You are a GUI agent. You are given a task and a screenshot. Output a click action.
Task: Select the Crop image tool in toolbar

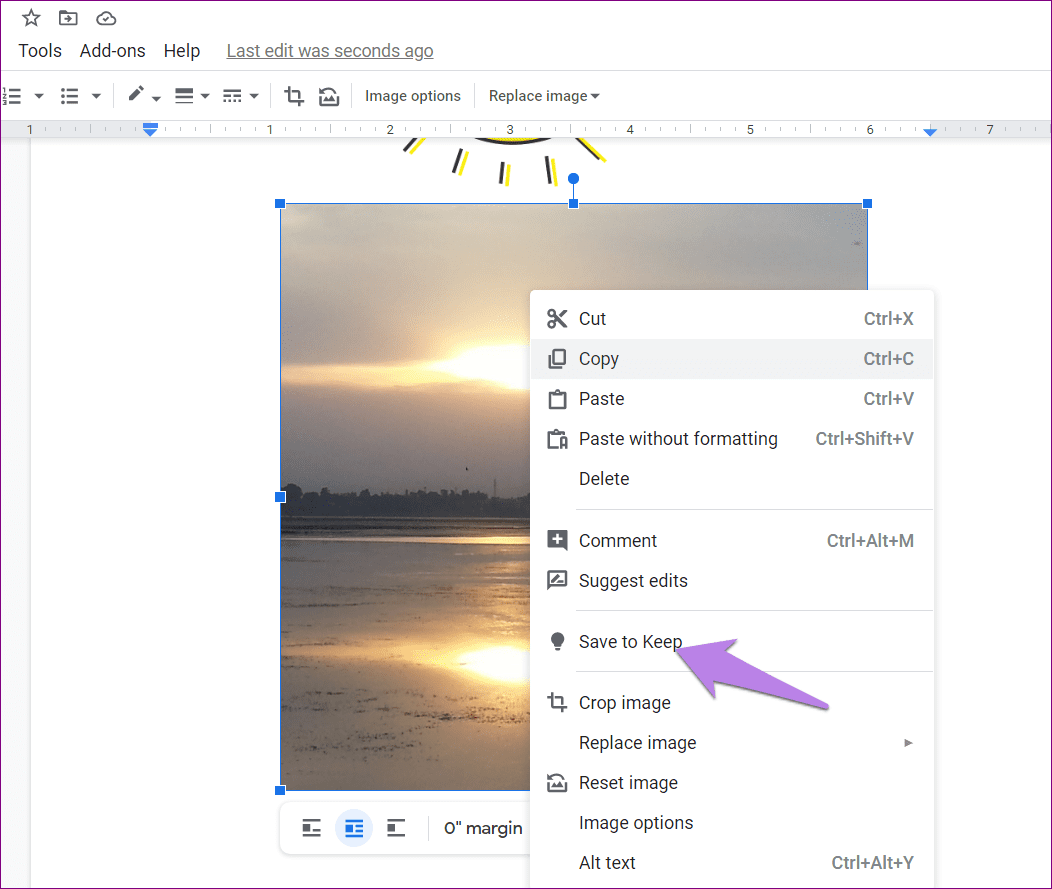(294, 95)
